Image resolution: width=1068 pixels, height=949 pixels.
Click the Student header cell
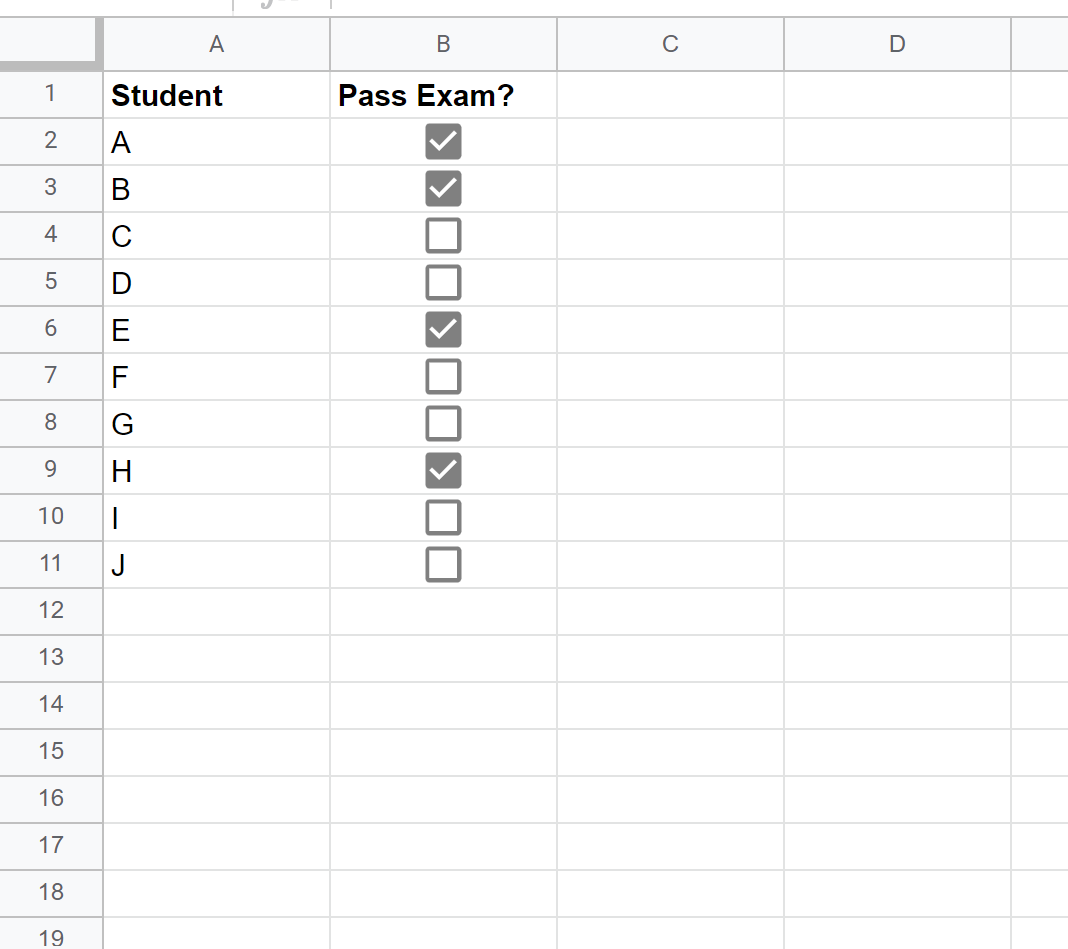217,95
